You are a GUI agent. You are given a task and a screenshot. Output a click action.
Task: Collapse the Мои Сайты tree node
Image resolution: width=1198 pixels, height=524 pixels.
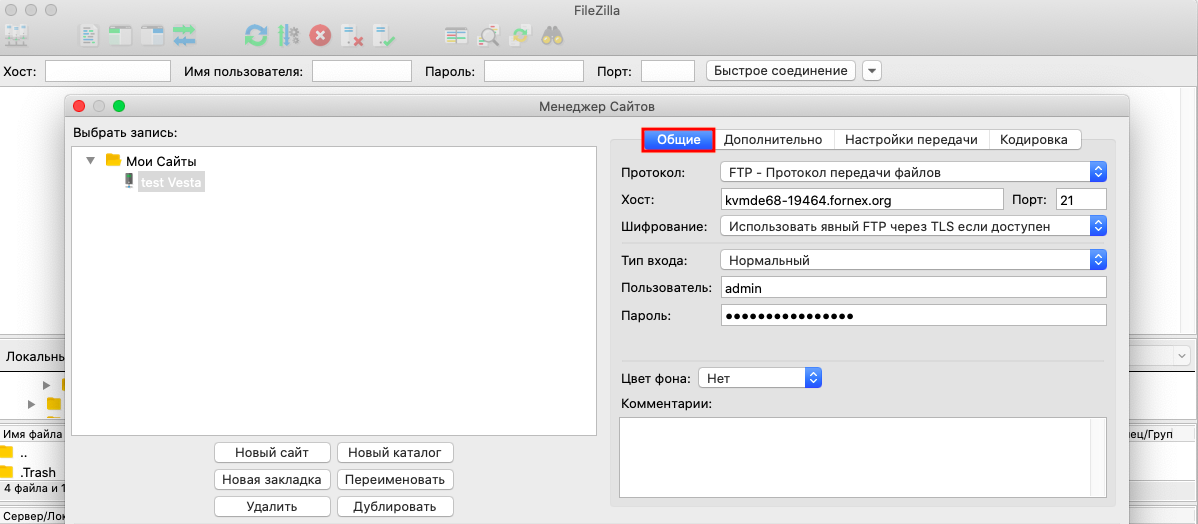click(x=90, y=161)
